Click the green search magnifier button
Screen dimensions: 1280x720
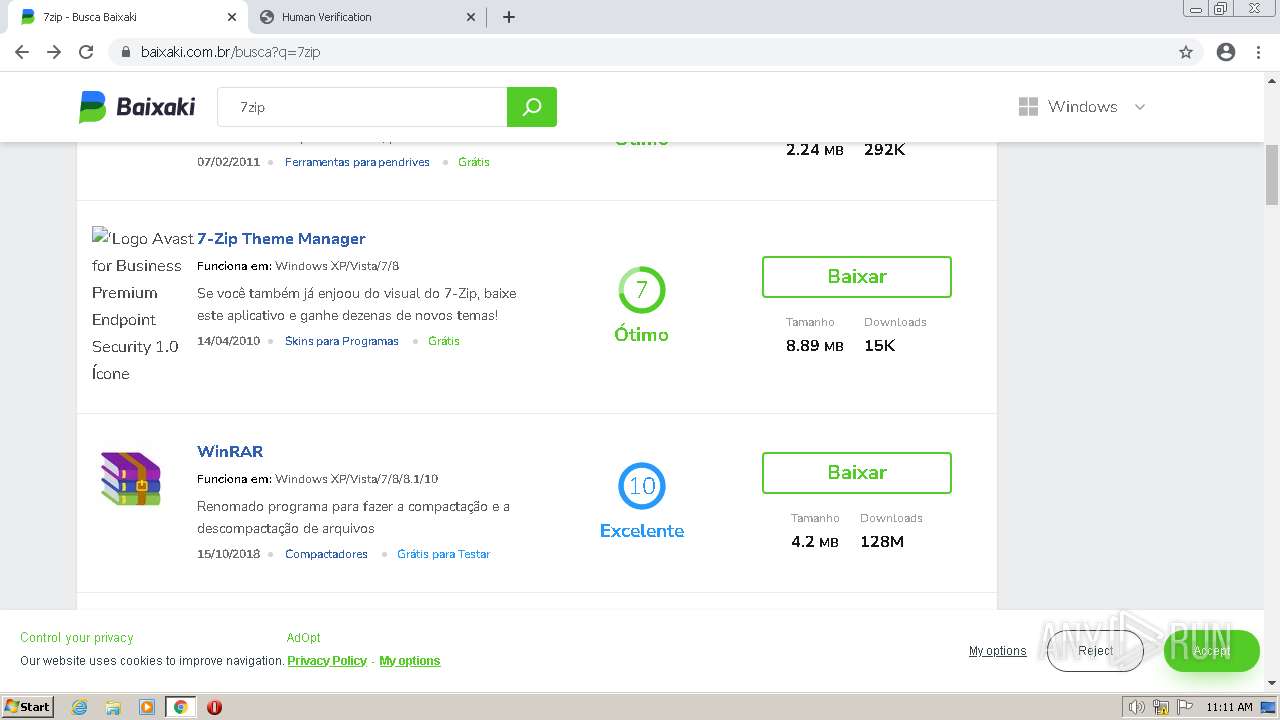pyautogui.click(x=532, y=107)
